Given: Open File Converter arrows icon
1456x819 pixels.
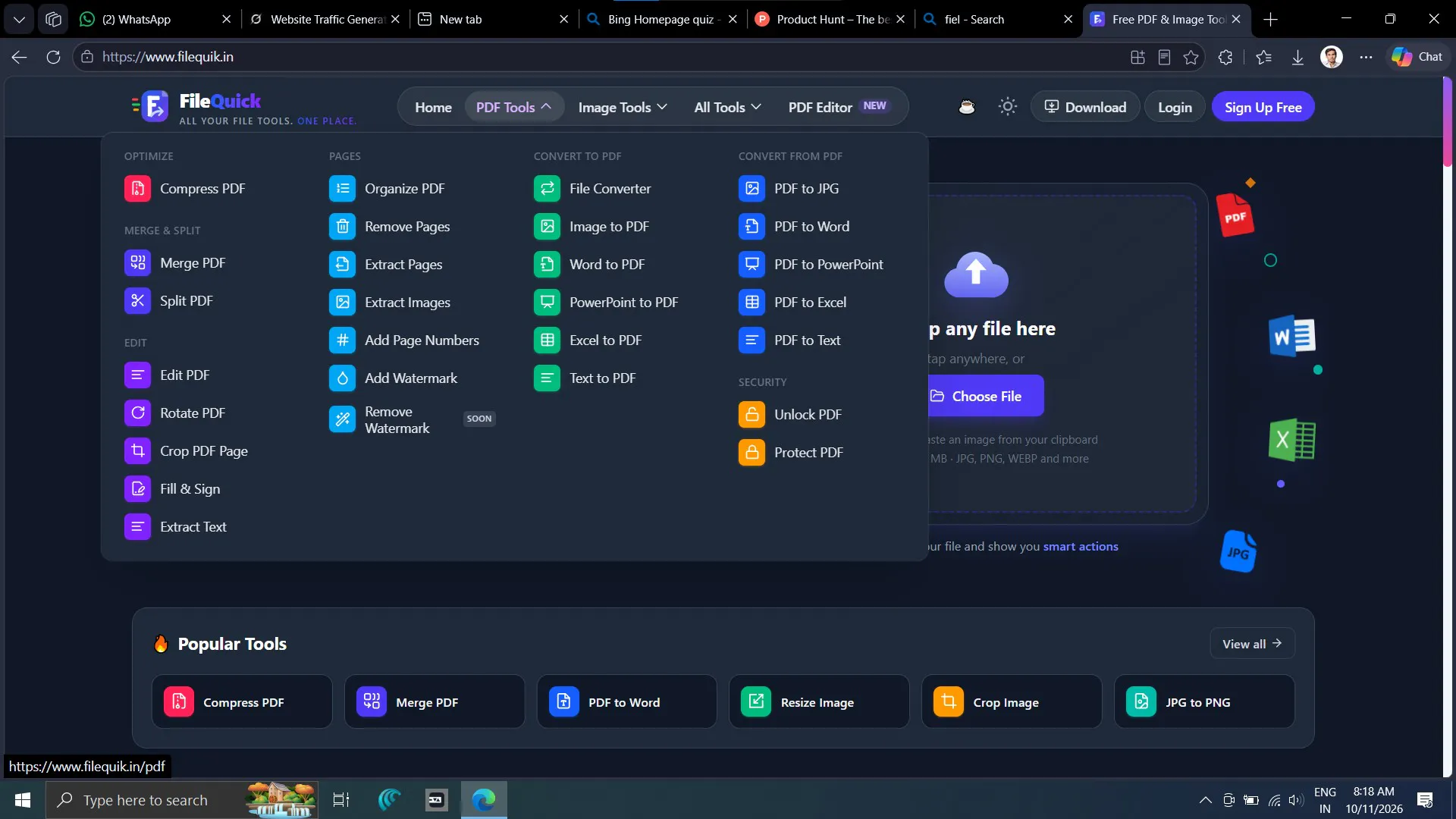Looking at the screenshot, I should (547, 189).
